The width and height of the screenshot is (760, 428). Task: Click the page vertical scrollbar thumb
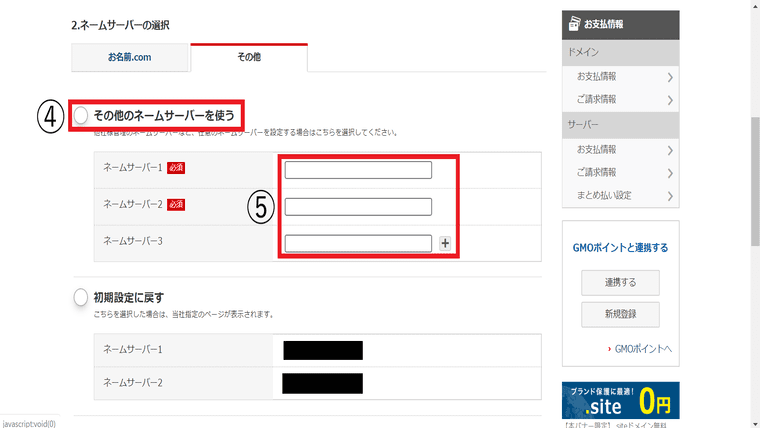(x=755, y=182)
